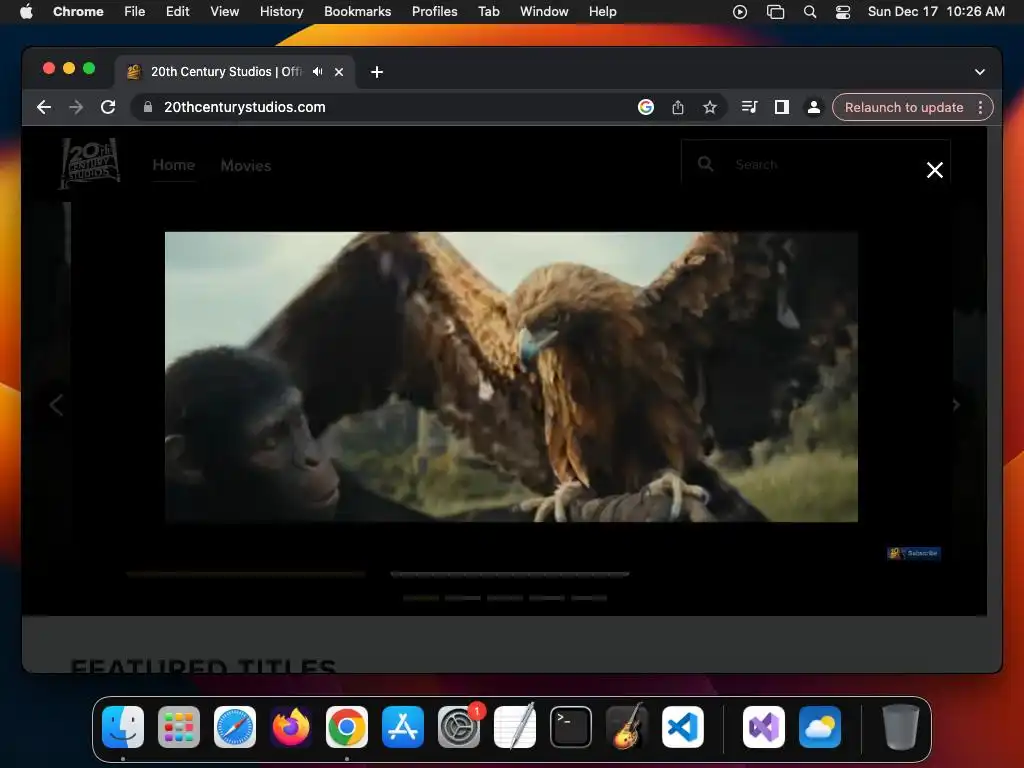Open the Trash in the Dock

[x=901, y=727]
